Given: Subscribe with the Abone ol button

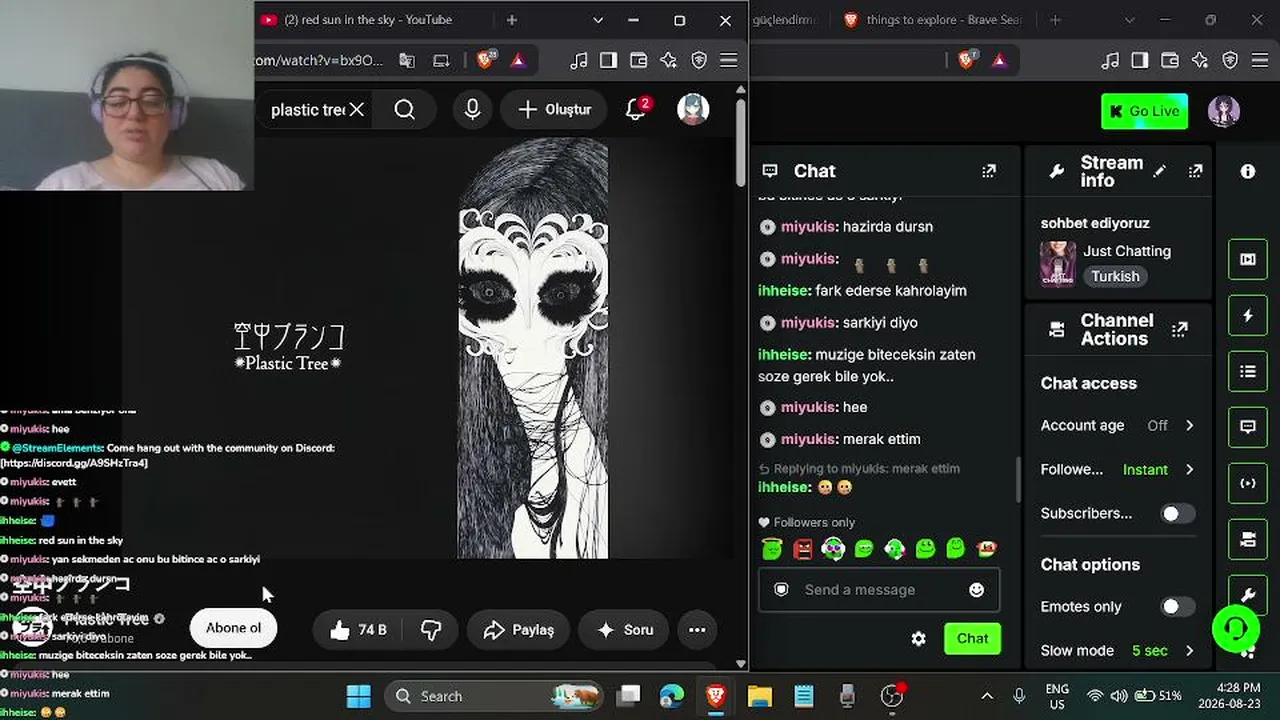Looking at the screenshot, I should pos(233,628).
